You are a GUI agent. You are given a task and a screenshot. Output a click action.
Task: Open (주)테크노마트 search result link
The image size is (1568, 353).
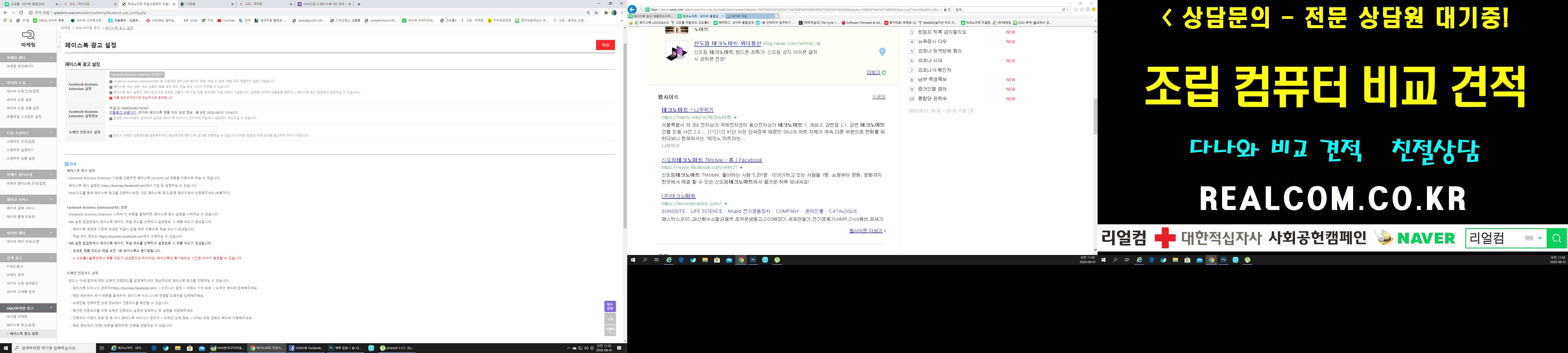pos(678,196)
